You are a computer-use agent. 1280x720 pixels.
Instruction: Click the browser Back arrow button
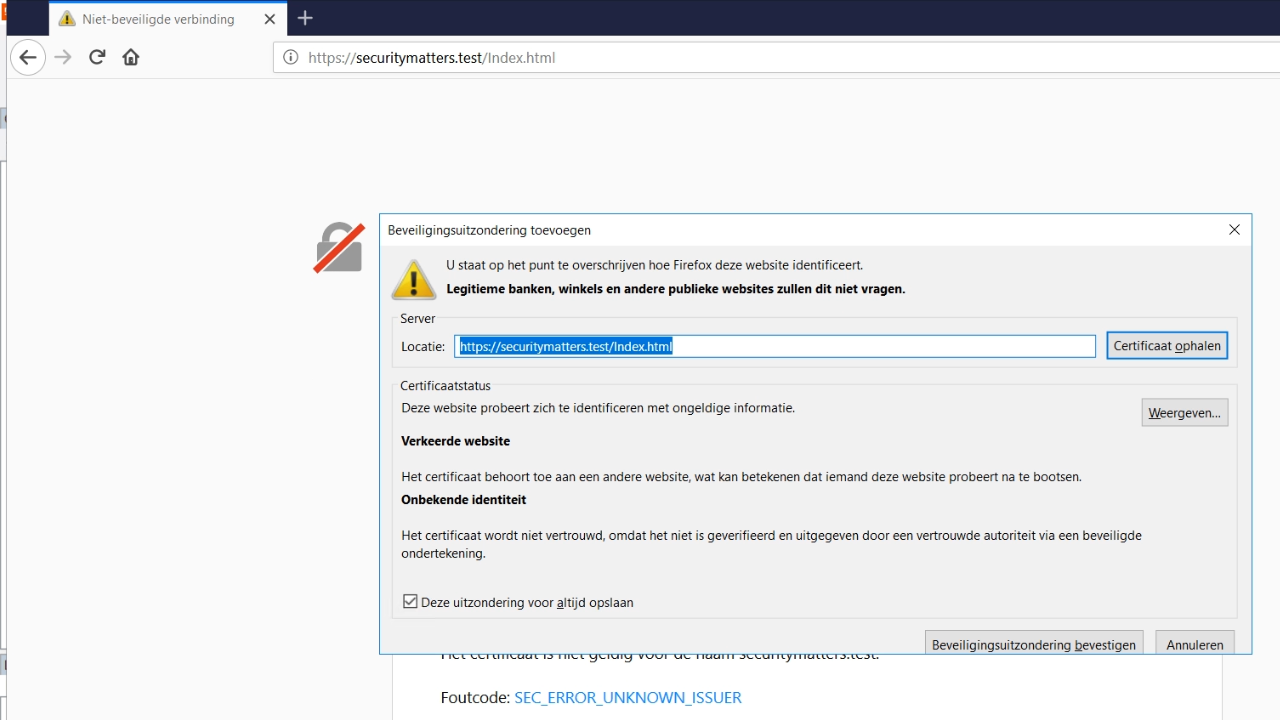point(28,58)
